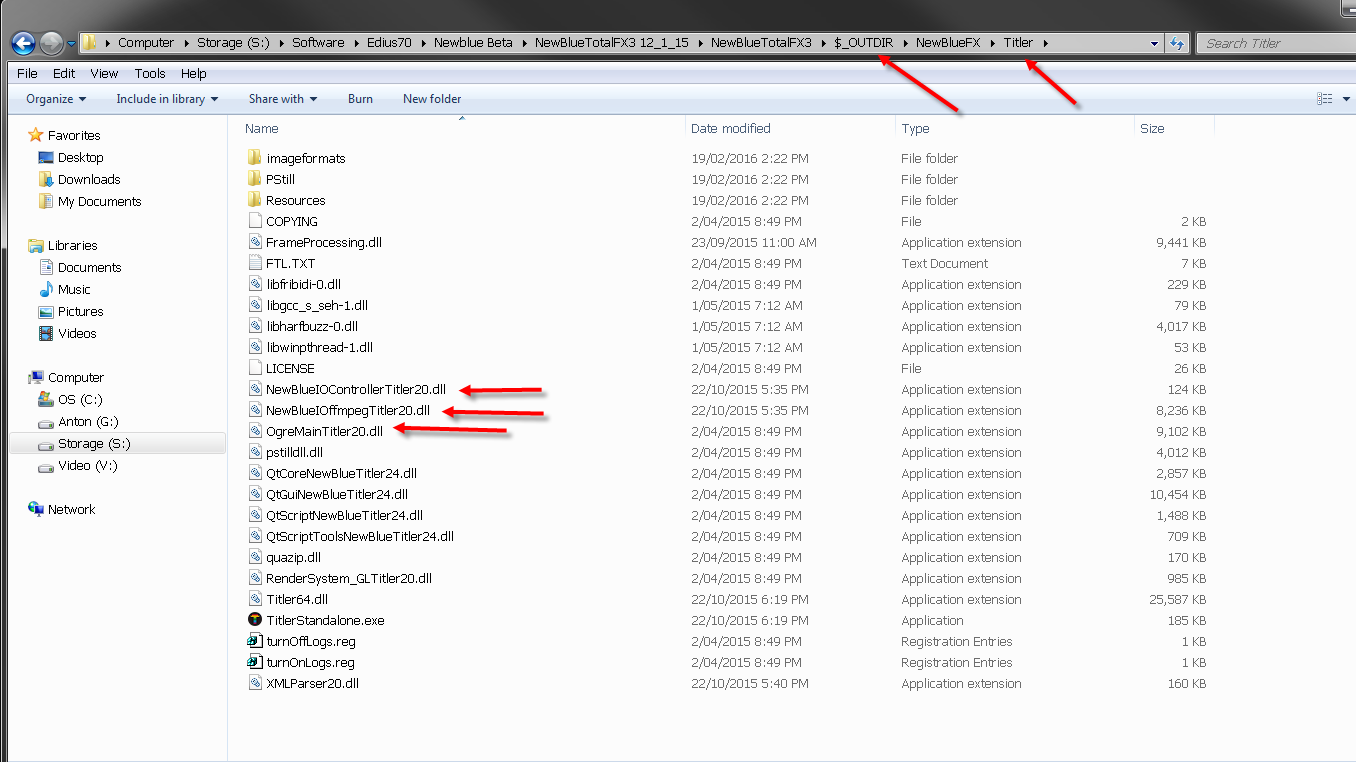Viewport: 1356px width, 762px height.
Task: Click the TitlerStandalone.exe application icon
Action: [x=255, y=620]
